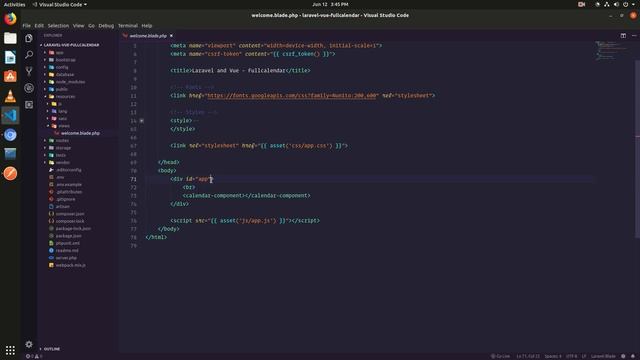Open composer.json in explorer
The width and height of the screenshot is (640, 360).
pos(70,214)
